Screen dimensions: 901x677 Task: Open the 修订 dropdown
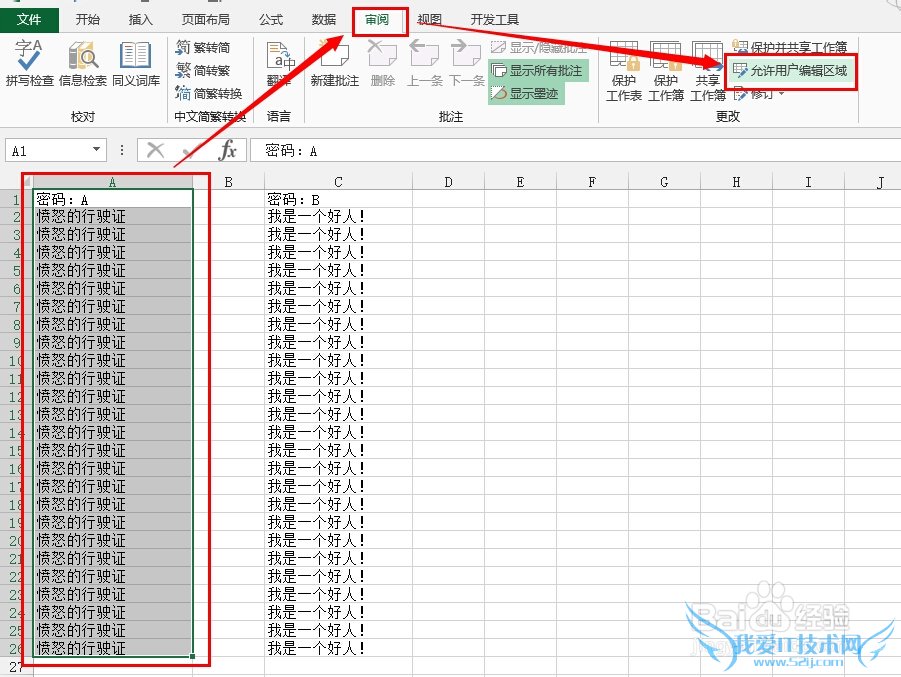click(759, 93)
